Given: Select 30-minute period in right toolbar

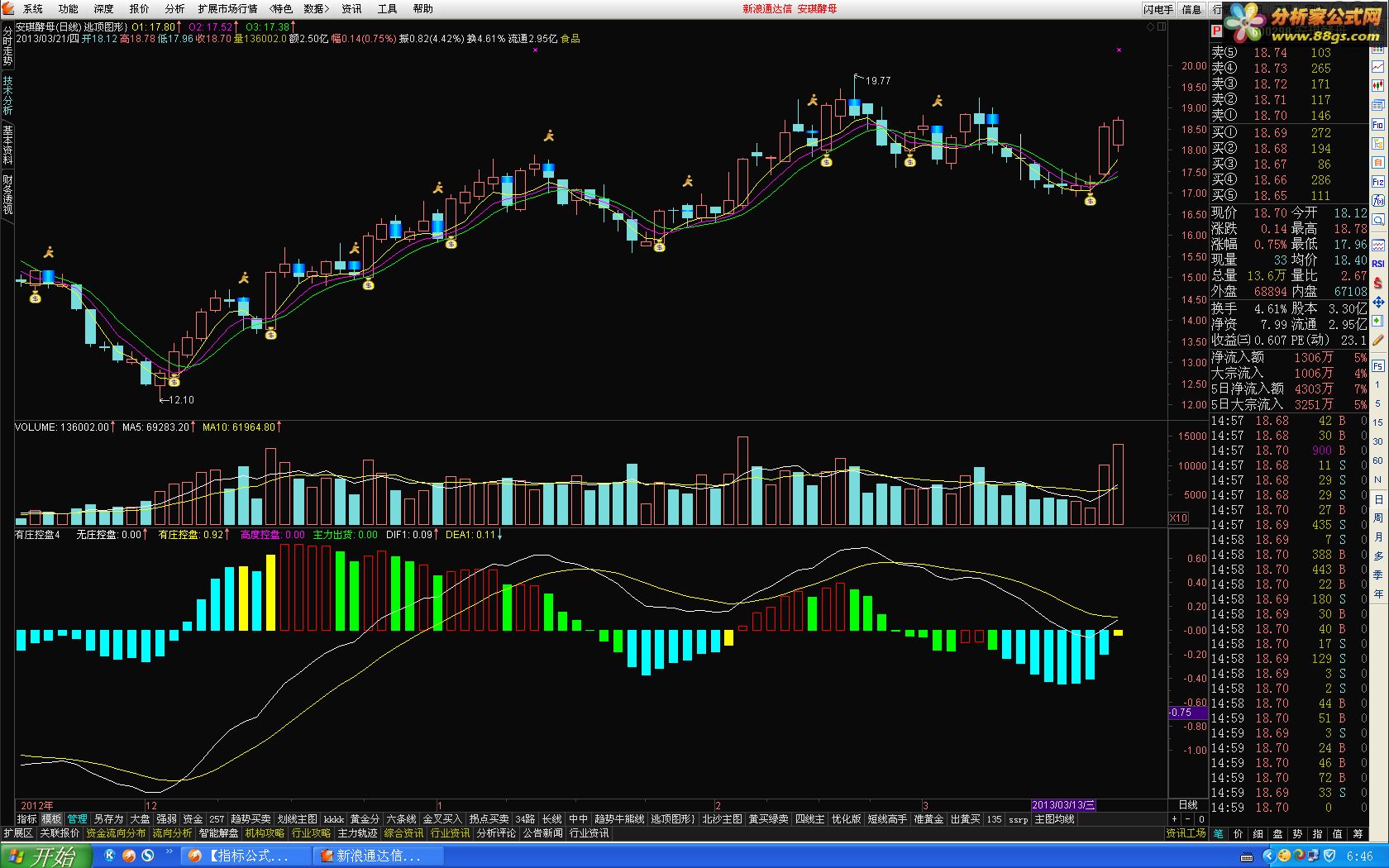Looking at the screenshot, I should click(x=1377, y=441).
